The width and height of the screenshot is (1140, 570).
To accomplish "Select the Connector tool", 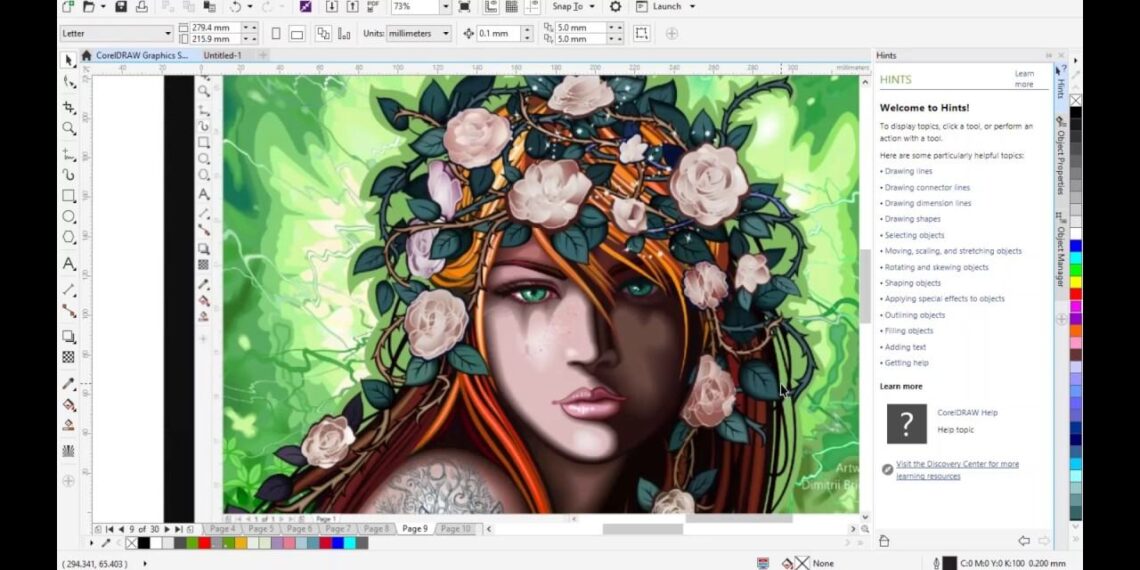I will (69, 310).
